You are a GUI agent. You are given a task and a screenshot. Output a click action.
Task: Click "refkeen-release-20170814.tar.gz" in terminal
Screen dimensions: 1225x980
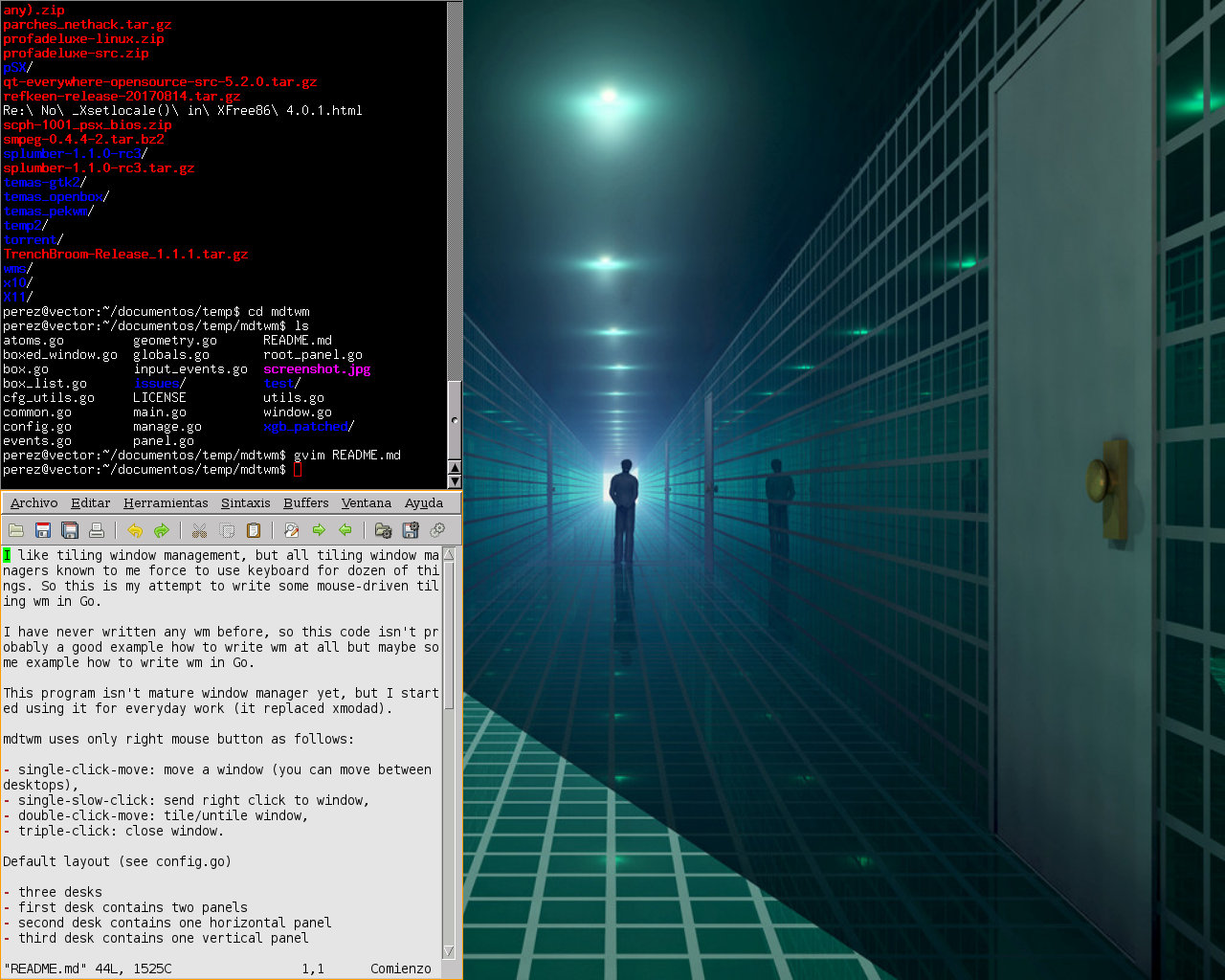[x=122, y=97]
